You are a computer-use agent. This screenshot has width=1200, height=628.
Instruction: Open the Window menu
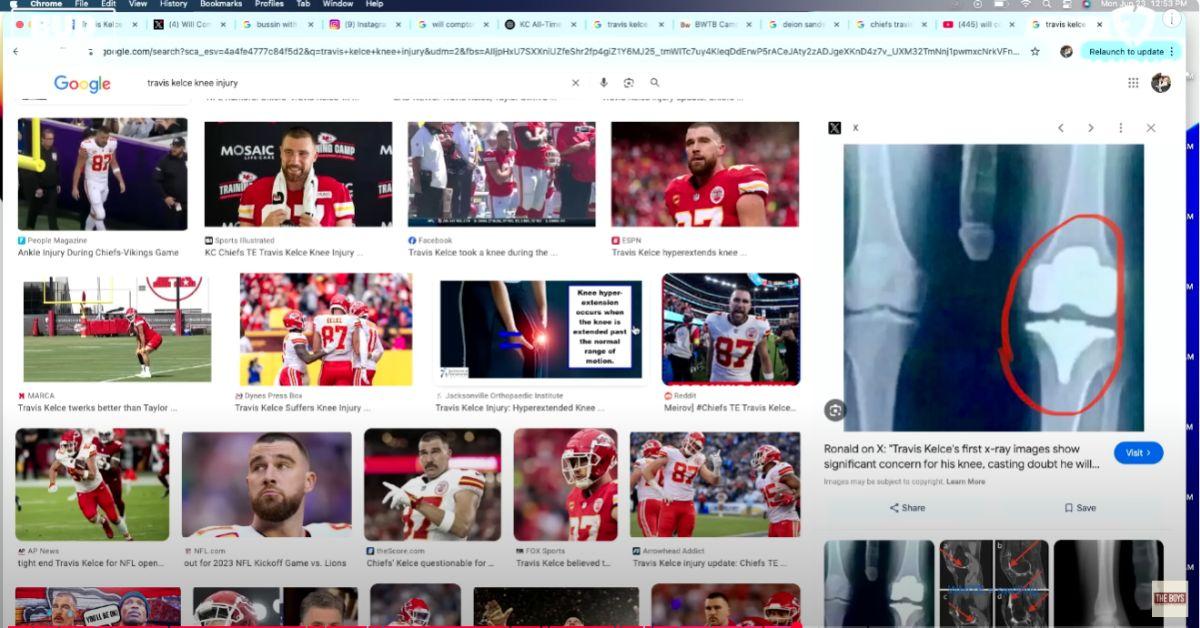coord(337,4)
